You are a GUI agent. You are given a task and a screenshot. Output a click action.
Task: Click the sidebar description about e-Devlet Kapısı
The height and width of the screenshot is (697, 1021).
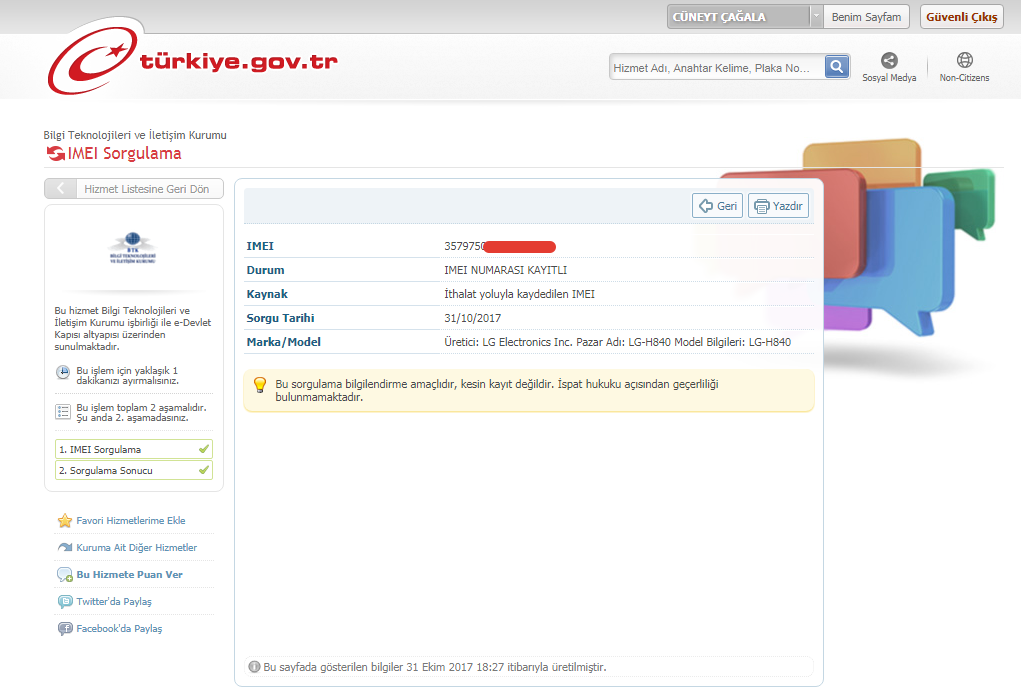133,328
